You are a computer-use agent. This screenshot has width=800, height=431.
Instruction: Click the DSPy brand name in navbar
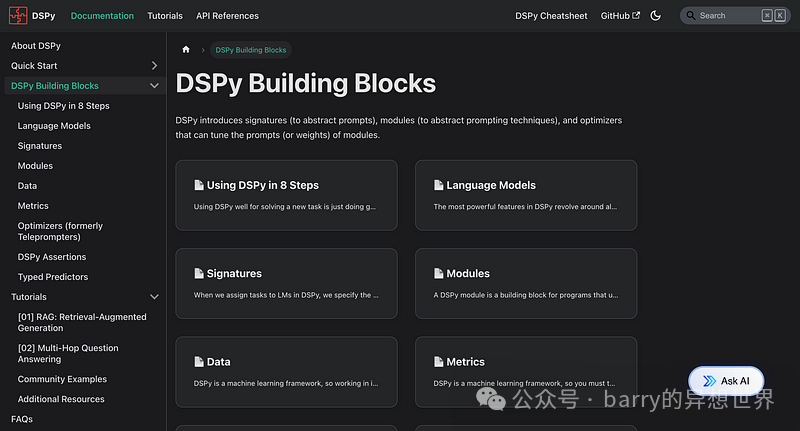coord(43,16)
